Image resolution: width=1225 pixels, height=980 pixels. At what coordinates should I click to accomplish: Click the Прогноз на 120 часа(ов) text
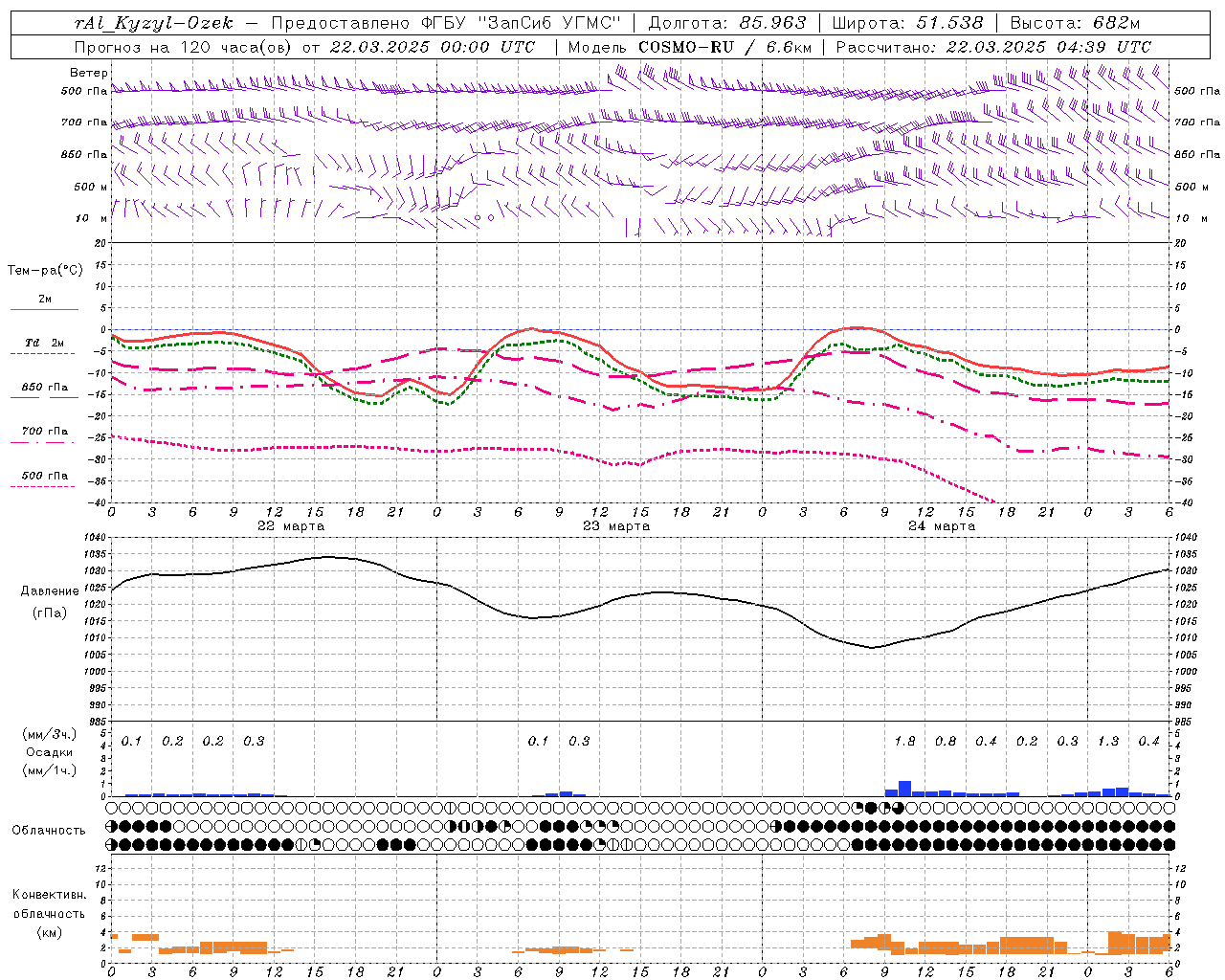pyautogui.click(x=184, y=47)
